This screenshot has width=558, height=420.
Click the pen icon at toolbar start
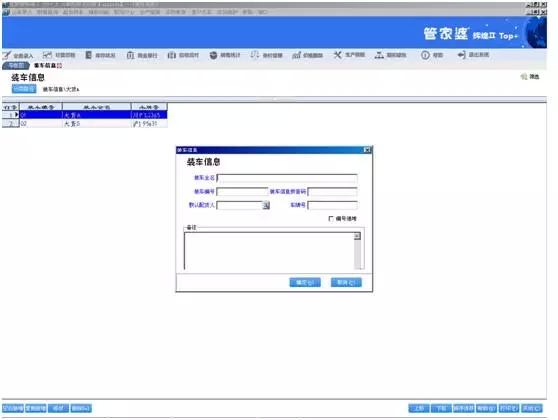click(7, 55)
